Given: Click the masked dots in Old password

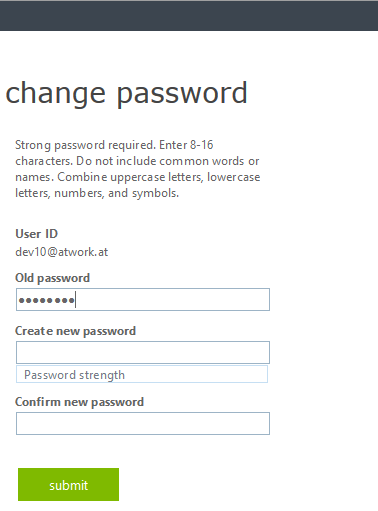Looking at the screenshot, I should tap(47, 300).
